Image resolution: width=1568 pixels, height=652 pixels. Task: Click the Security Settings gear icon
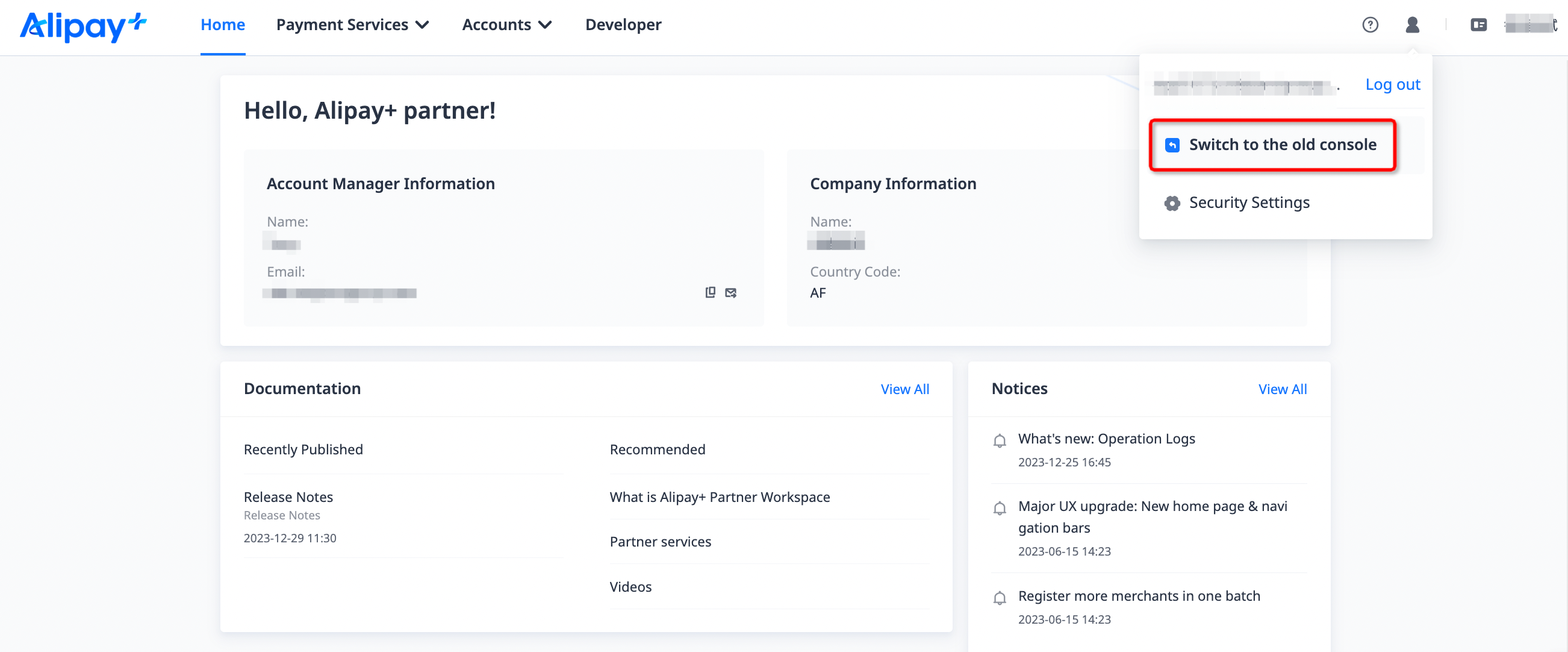point(1172,203)
